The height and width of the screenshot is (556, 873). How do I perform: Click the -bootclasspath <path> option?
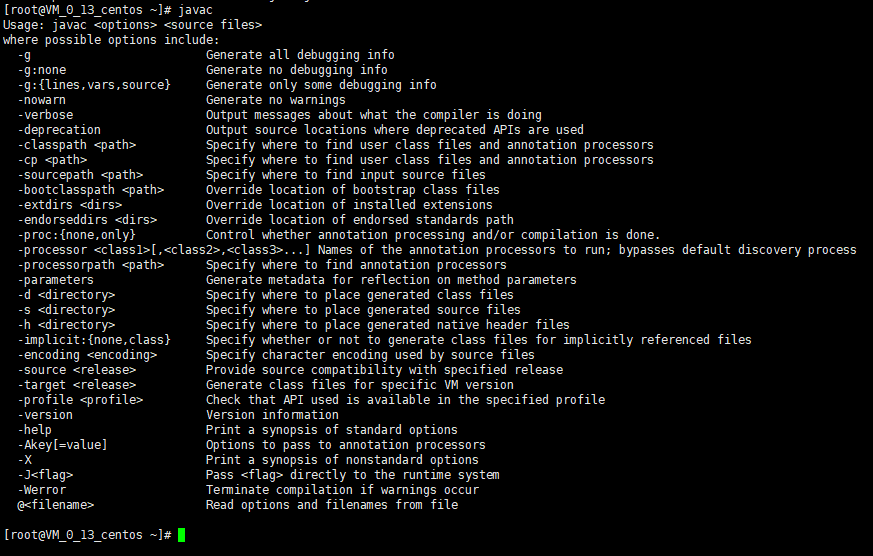point(91,190)
